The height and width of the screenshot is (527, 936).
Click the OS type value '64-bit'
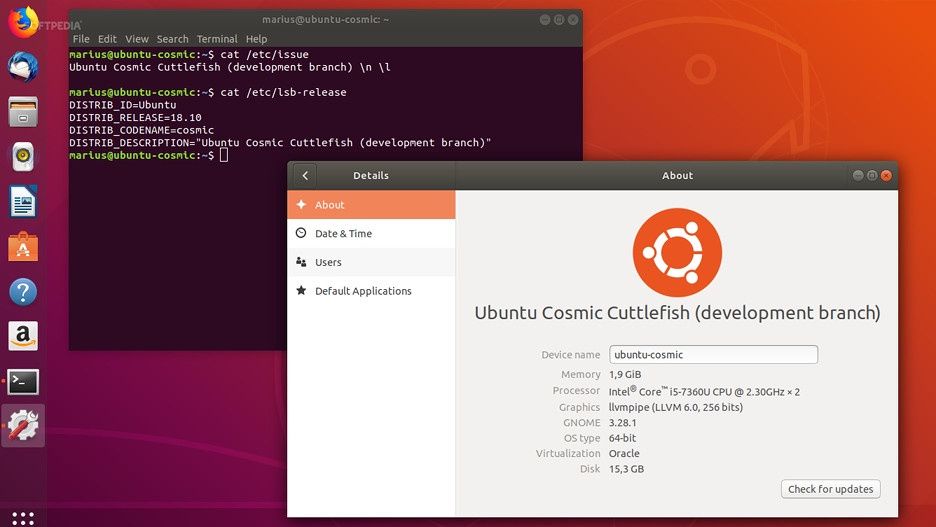(x=622, y=438)
